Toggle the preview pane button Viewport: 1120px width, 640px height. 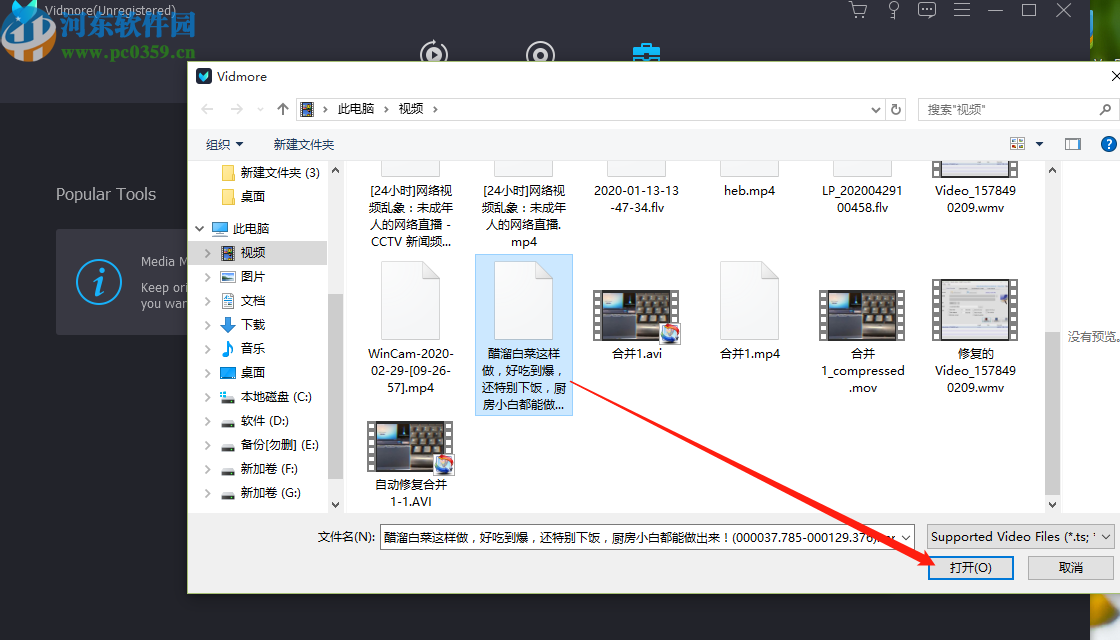click(1073, 144)
